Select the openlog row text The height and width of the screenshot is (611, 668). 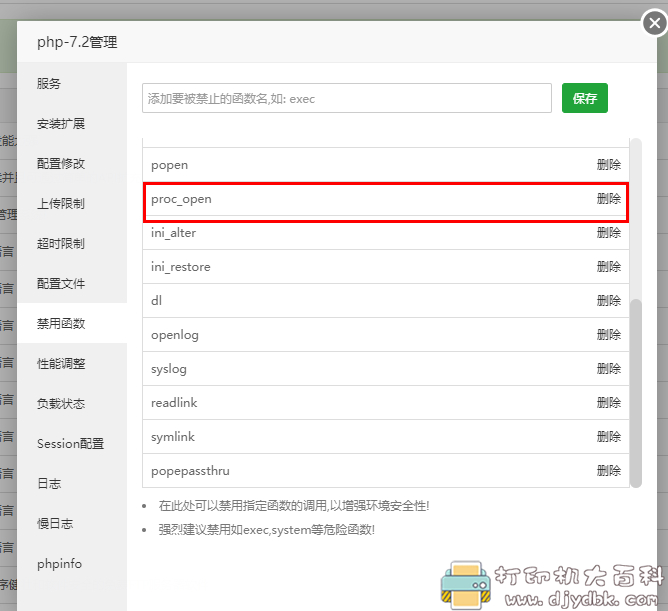coord(175,335)
